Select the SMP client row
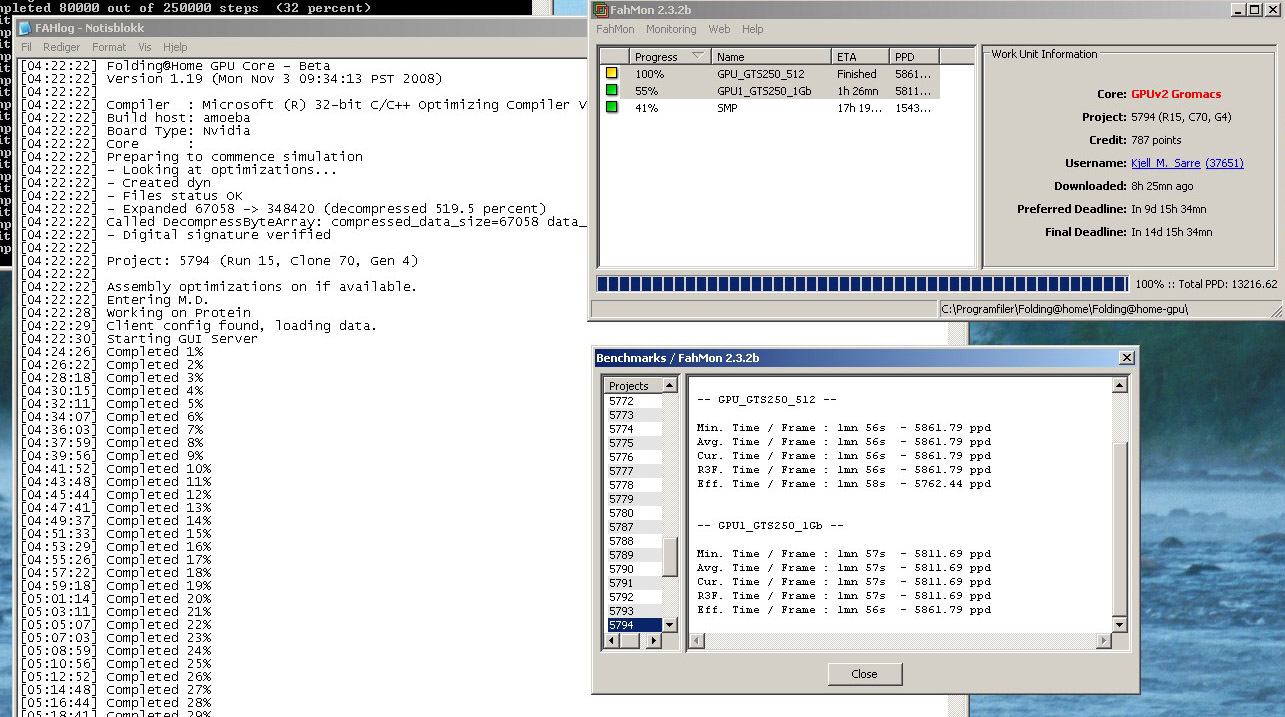This screenshot has height=717, width=1285. [770, 107]
